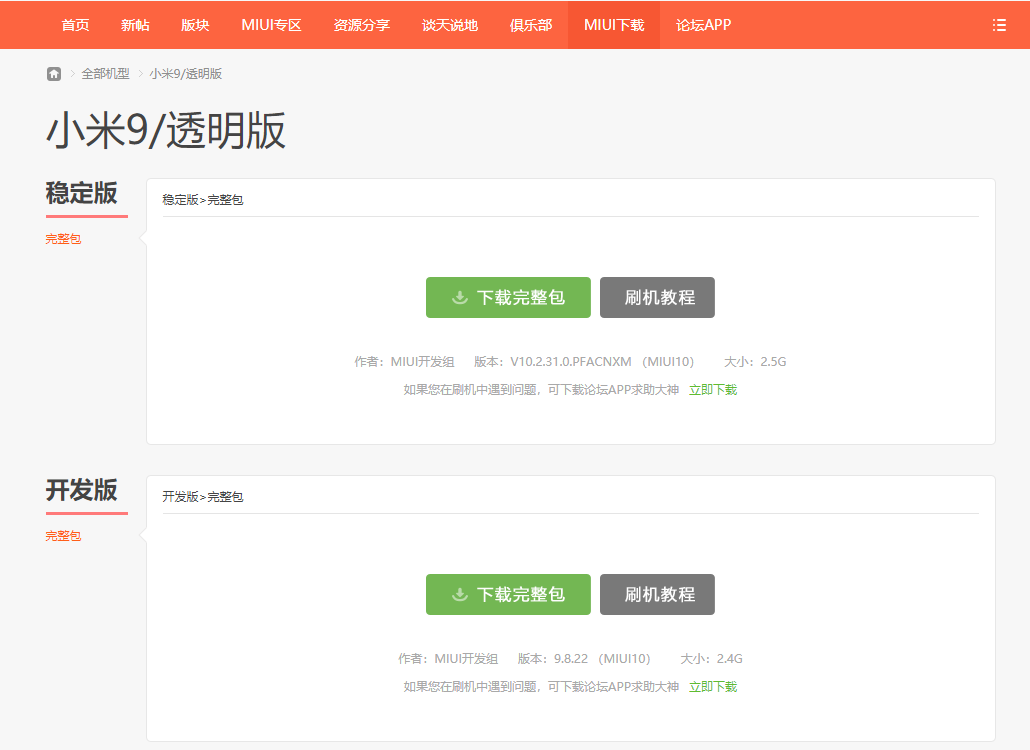Open the 版块 nav item
This screenshot has width=1030, height=750.
point(195,25)
